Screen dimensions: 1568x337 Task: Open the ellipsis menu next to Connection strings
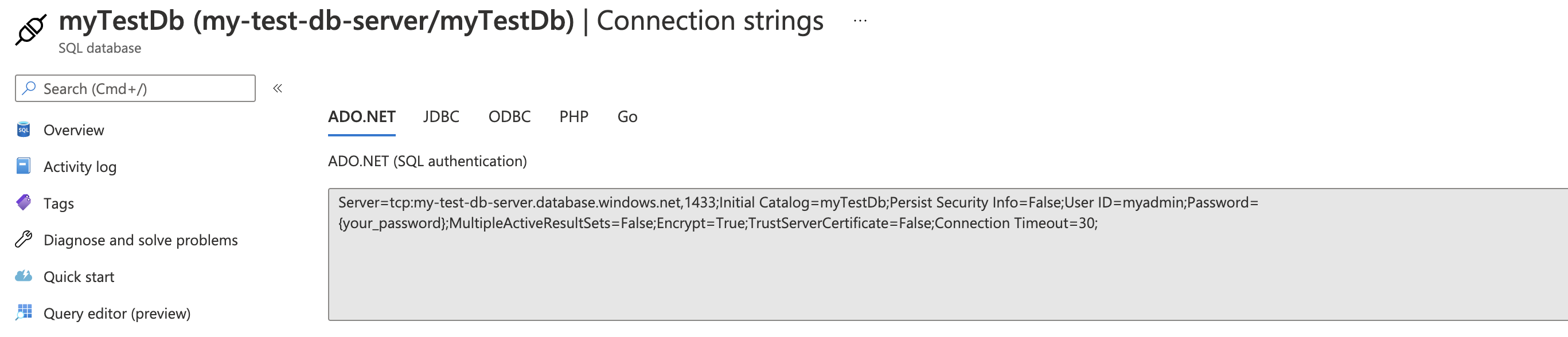(x=859, y=21)
